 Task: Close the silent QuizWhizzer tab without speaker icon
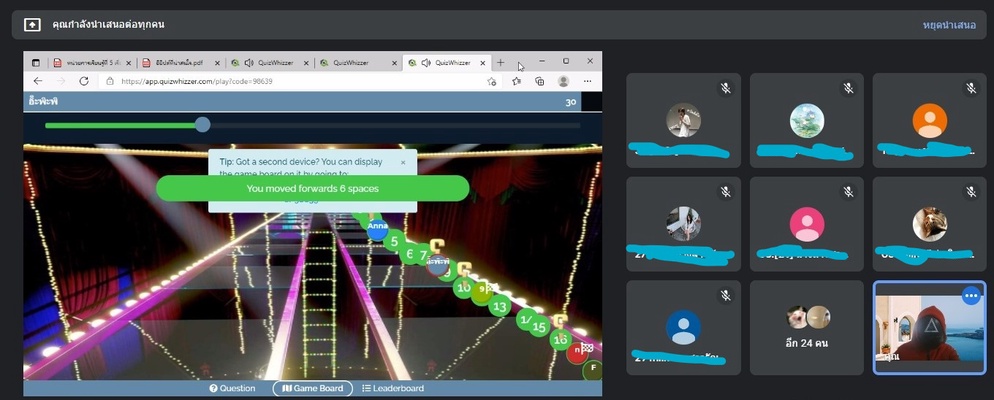[394, 63]
